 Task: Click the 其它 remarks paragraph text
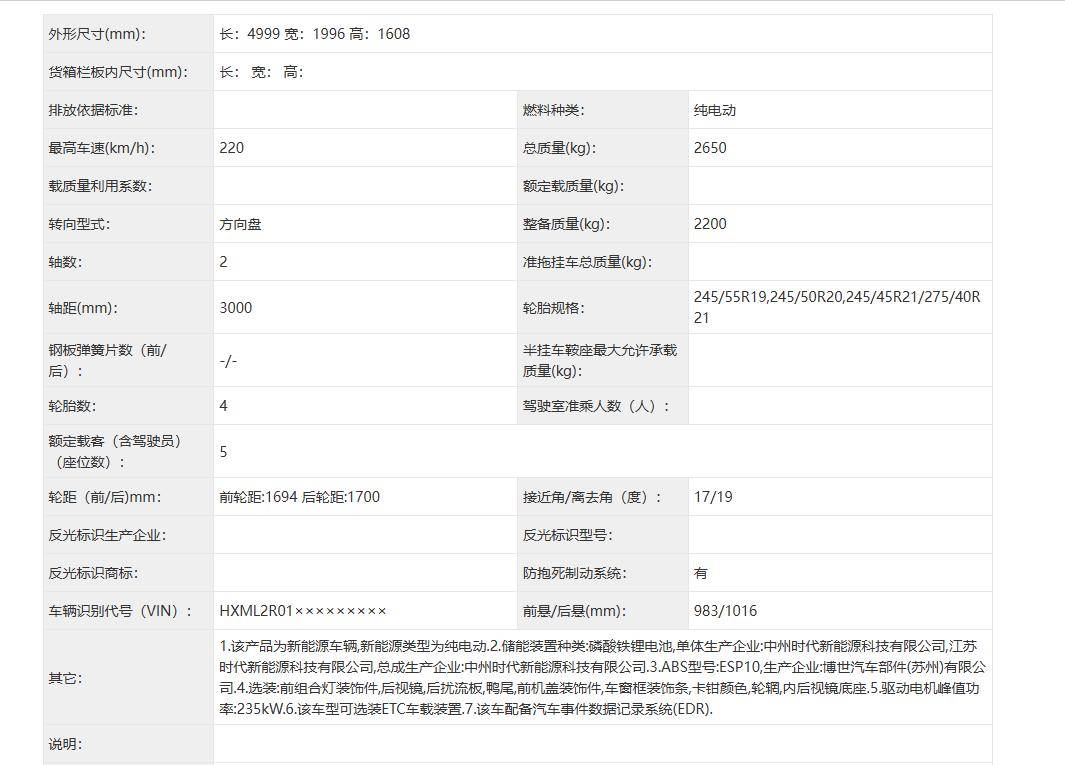point(602,678)
